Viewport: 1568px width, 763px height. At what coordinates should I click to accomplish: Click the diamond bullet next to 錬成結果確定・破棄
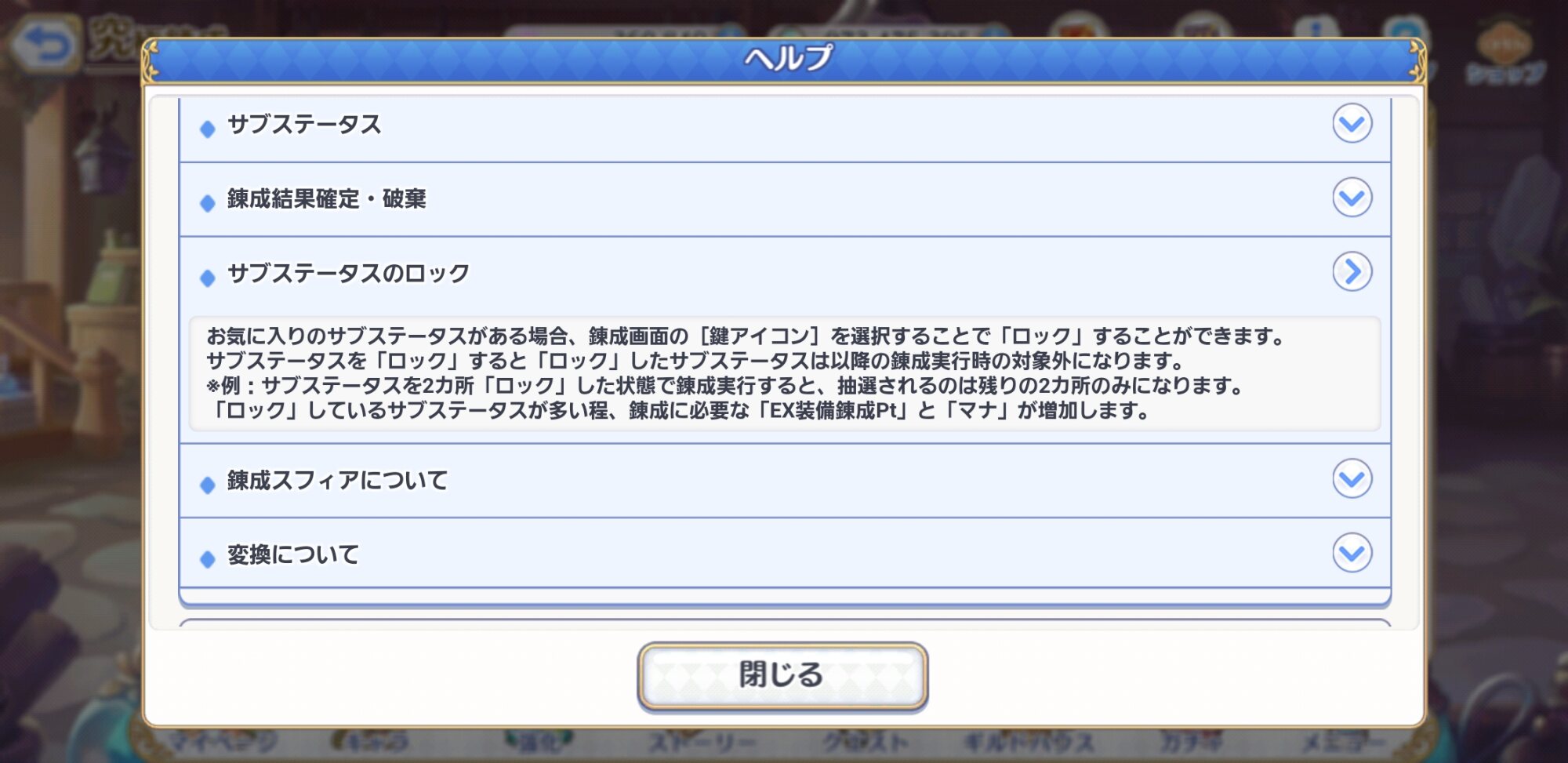tap(207, 203)
